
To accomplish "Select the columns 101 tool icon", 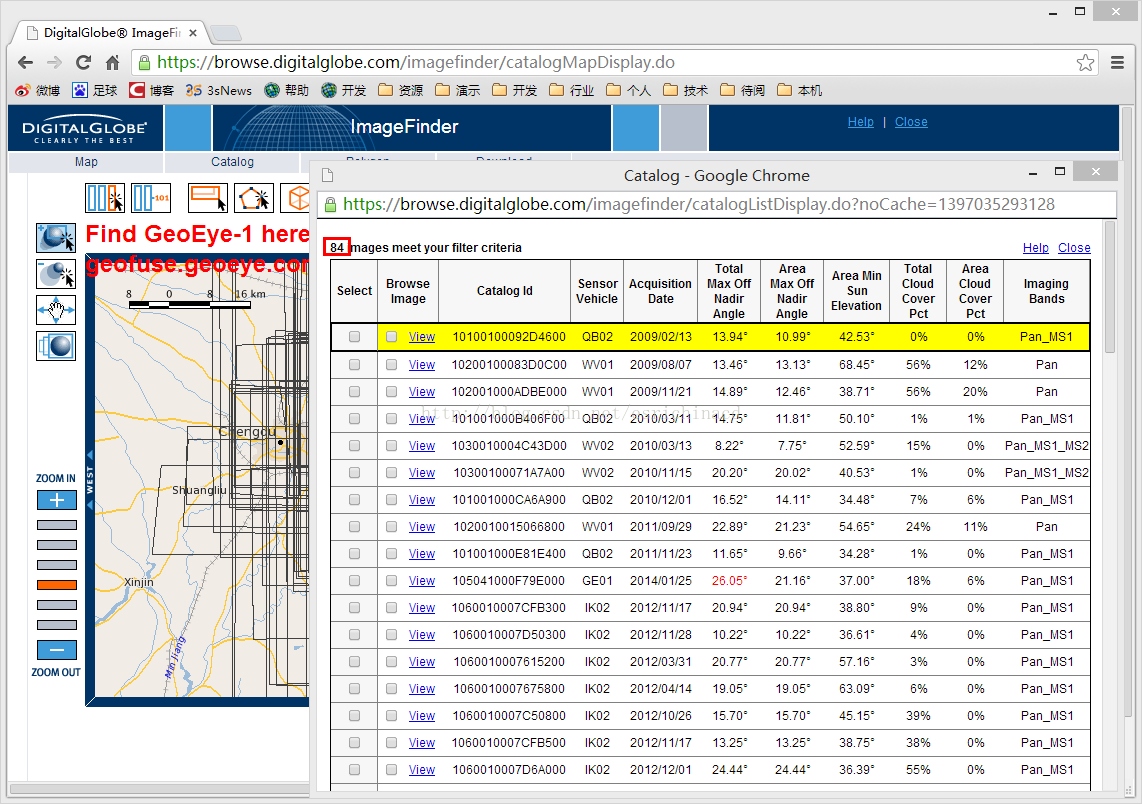I will click(x=151, y=197).
